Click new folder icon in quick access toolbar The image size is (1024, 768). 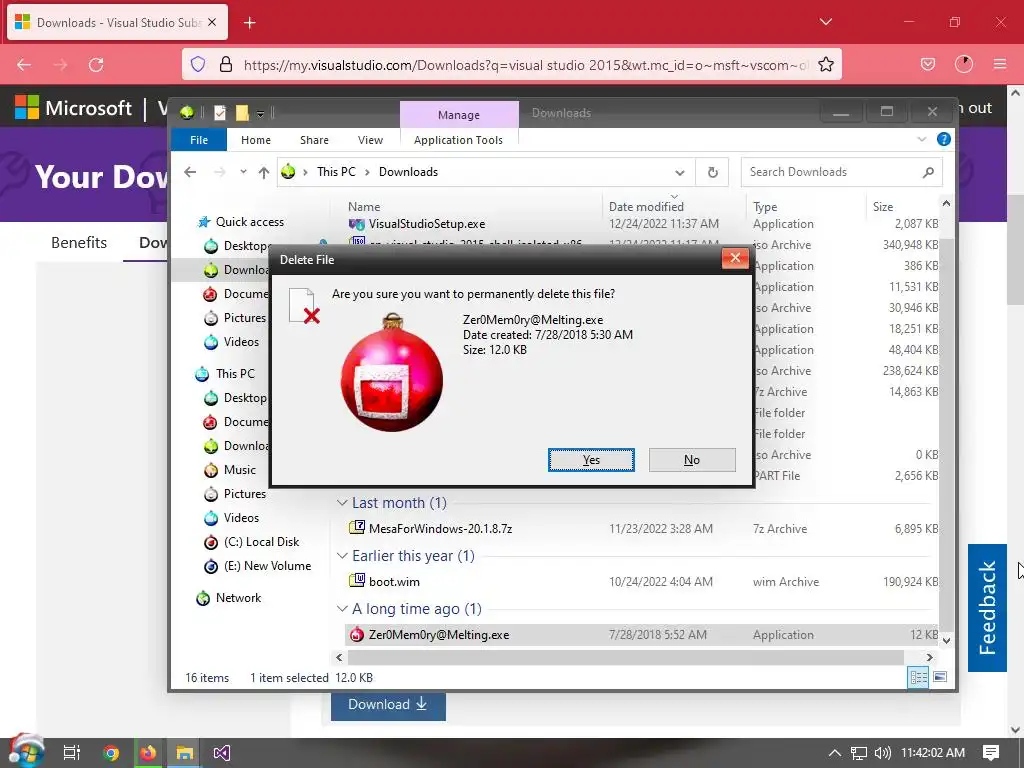242,113
